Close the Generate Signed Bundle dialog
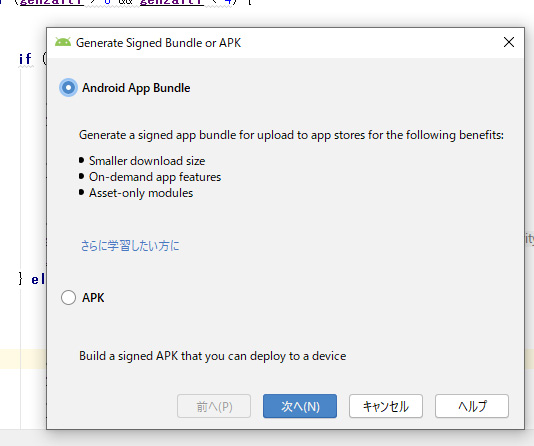 [509, 42]
